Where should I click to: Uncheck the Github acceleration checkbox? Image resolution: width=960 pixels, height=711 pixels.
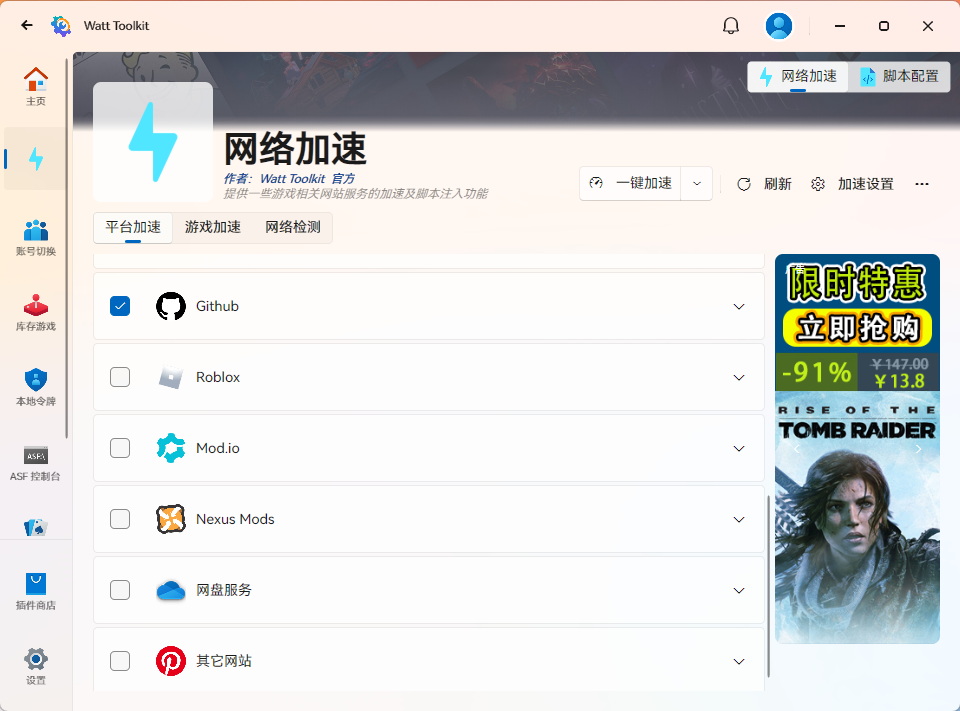pyautogui.click(x=120, y=306)
